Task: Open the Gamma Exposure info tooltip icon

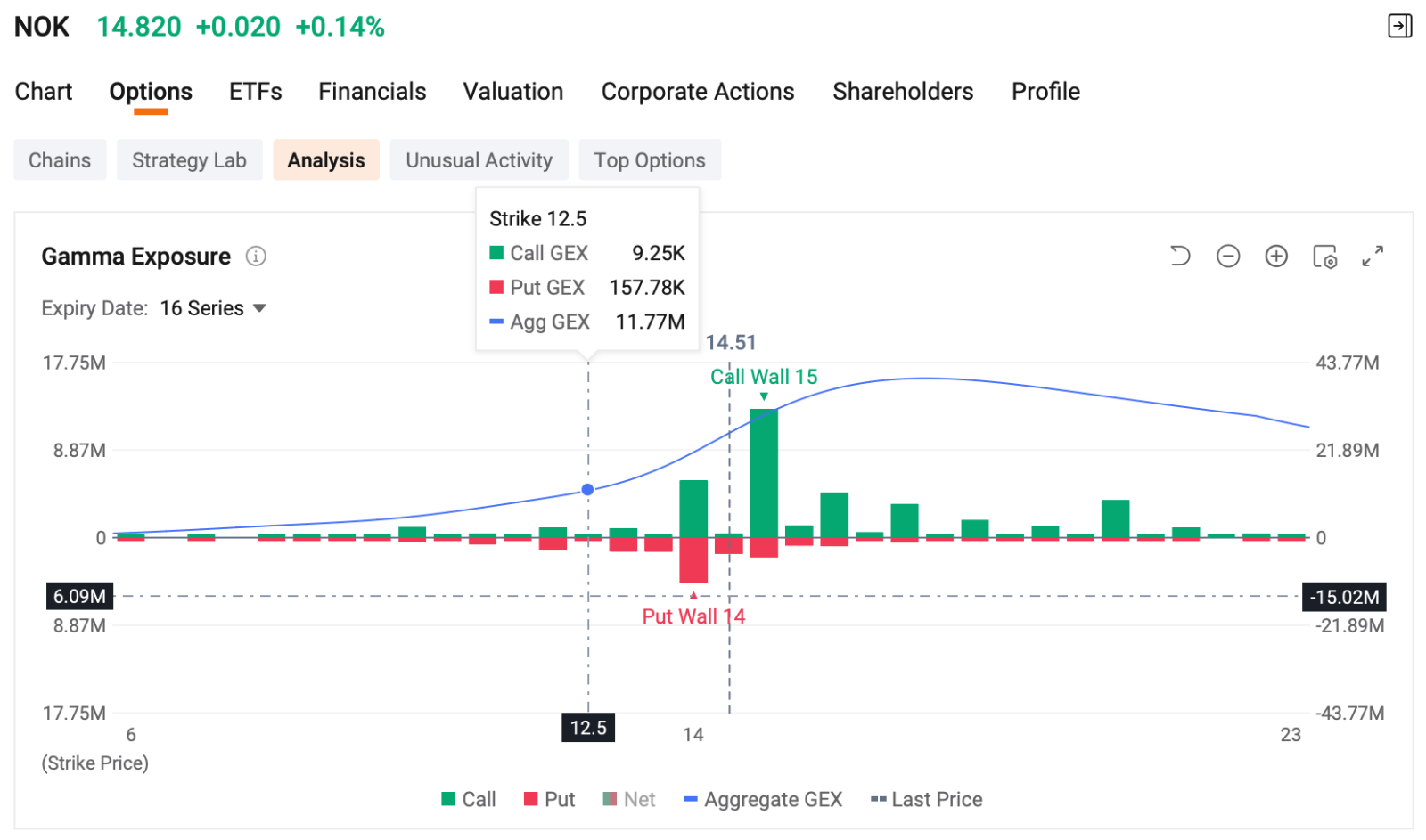Action: [256, 257]
